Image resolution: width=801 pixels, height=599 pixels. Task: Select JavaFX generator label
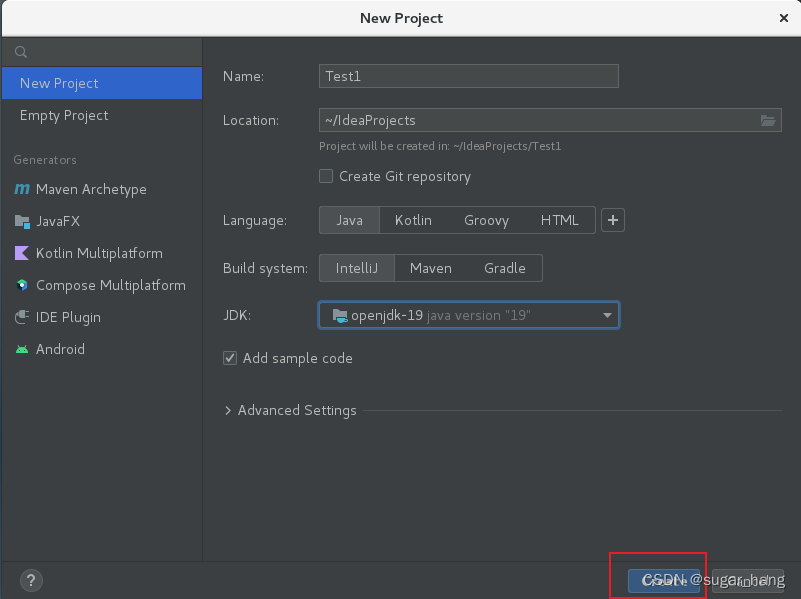[x=58, y=221]
